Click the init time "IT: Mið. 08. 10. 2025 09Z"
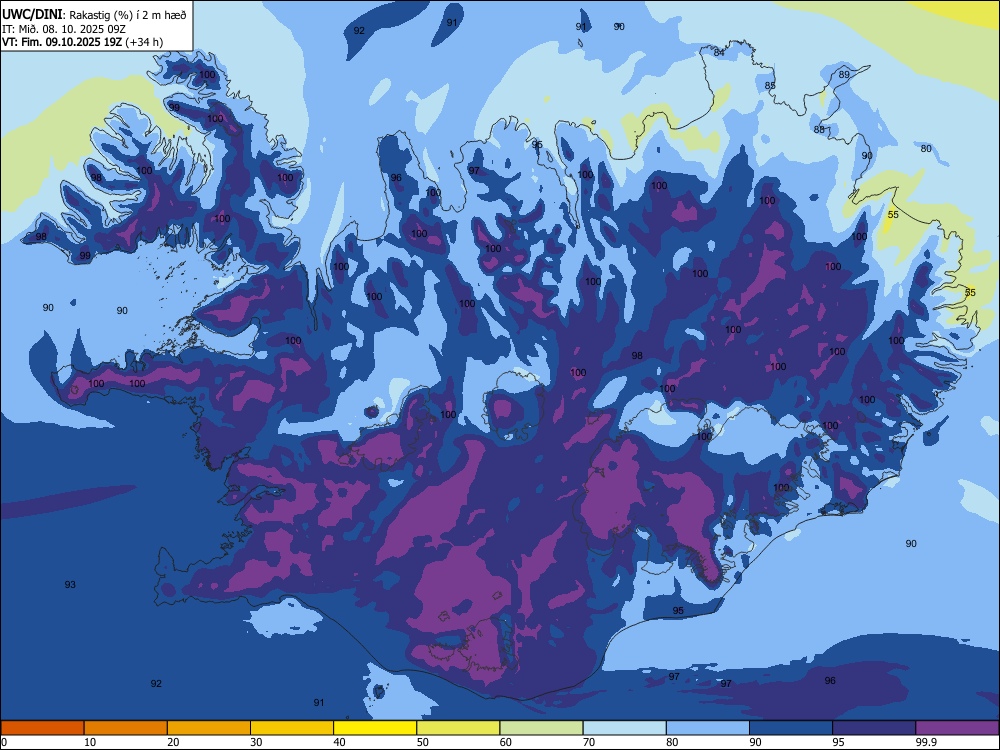 pos(64,29)
